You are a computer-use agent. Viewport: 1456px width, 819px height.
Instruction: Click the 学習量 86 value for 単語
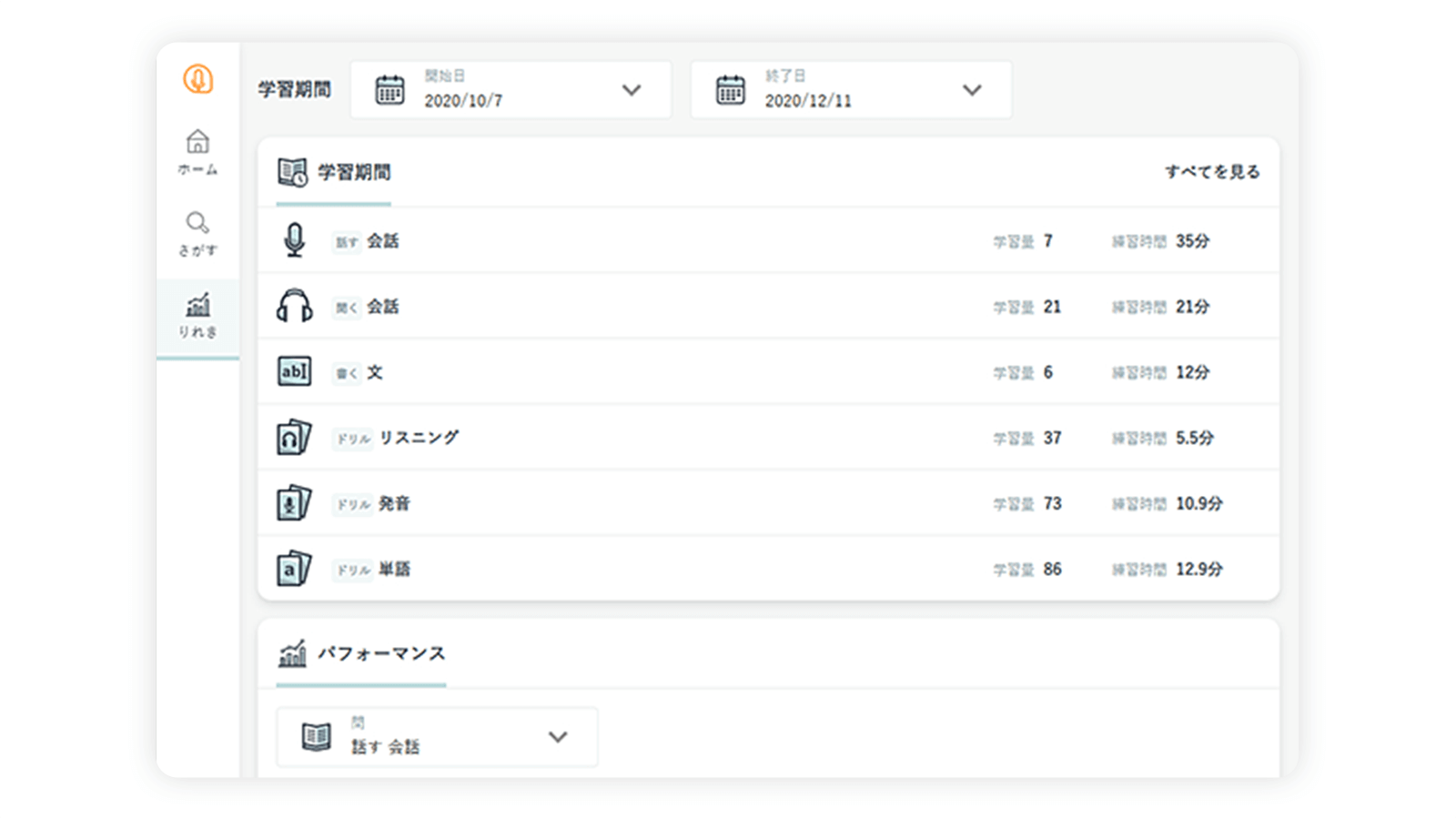[x=1053, y=568]
